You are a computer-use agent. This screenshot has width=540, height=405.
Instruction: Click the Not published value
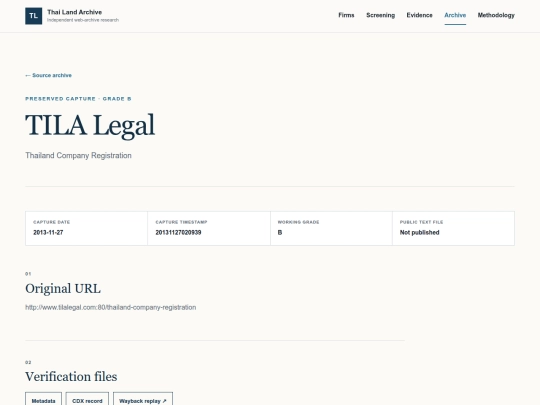419,232
